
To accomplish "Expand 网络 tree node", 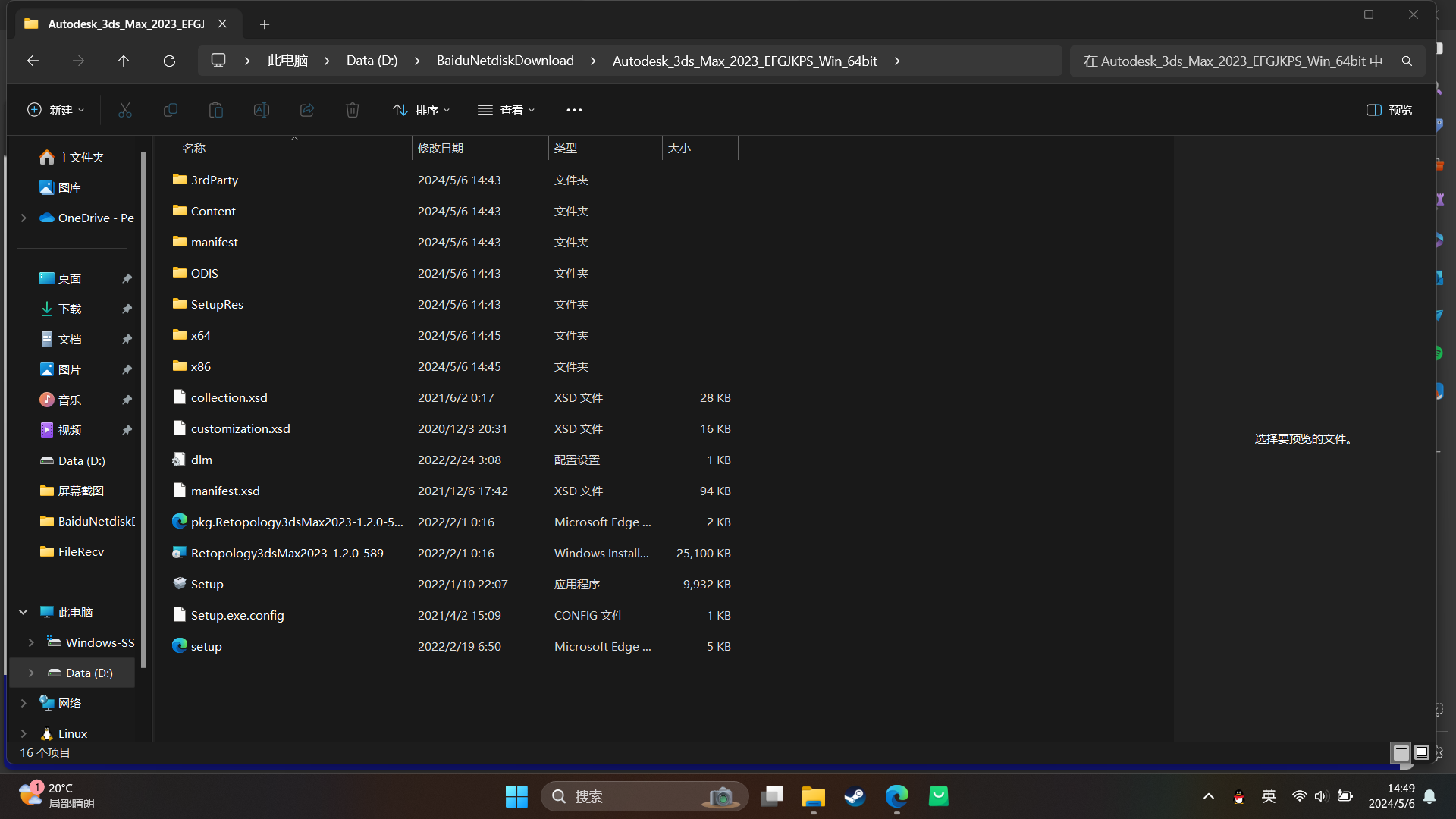I will (x=24, y=703).
